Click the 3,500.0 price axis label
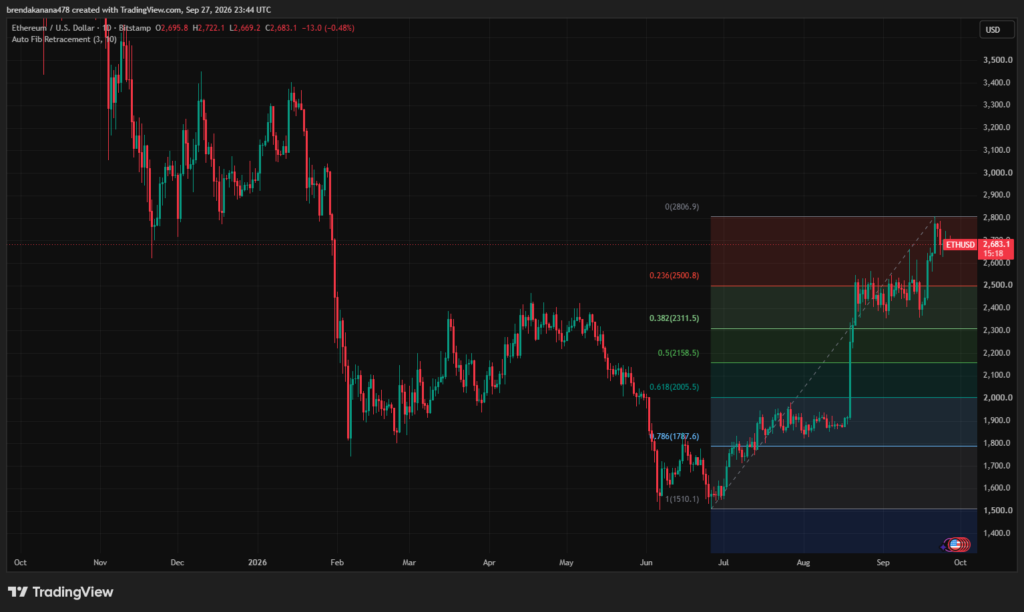The width and height of the screenshot is (1024, 612). click(997, 60)
